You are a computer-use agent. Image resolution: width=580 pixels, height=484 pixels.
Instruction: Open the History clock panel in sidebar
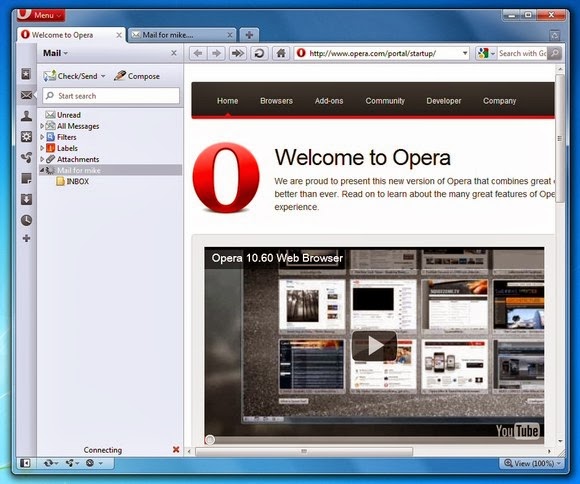[26, 221]
